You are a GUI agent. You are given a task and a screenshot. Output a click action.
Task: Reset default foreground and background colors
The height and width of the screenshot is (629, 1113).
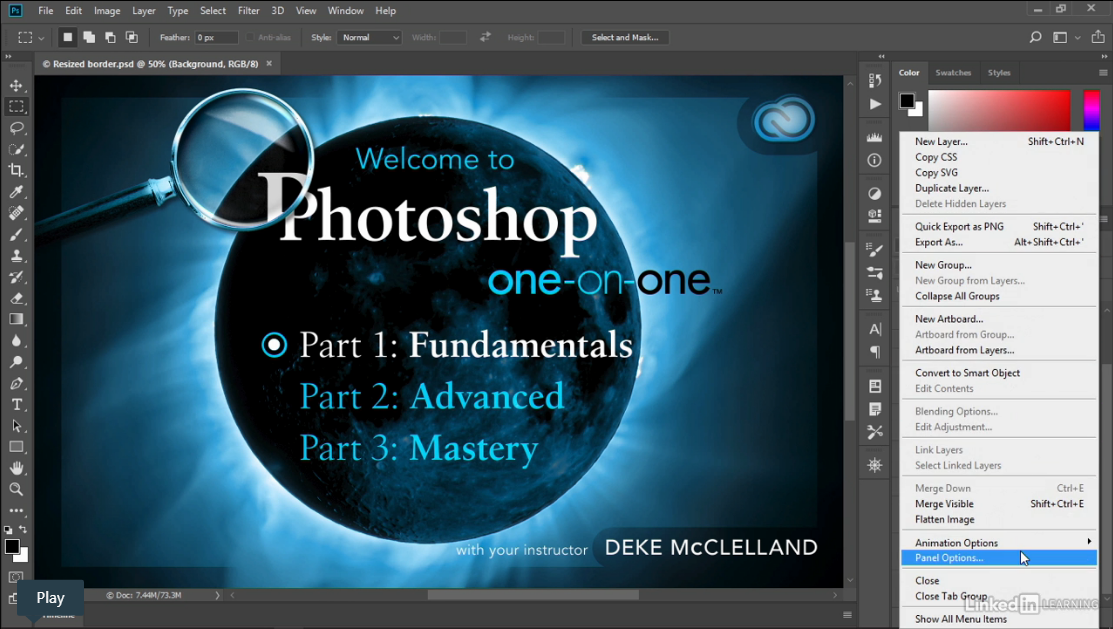8,530
